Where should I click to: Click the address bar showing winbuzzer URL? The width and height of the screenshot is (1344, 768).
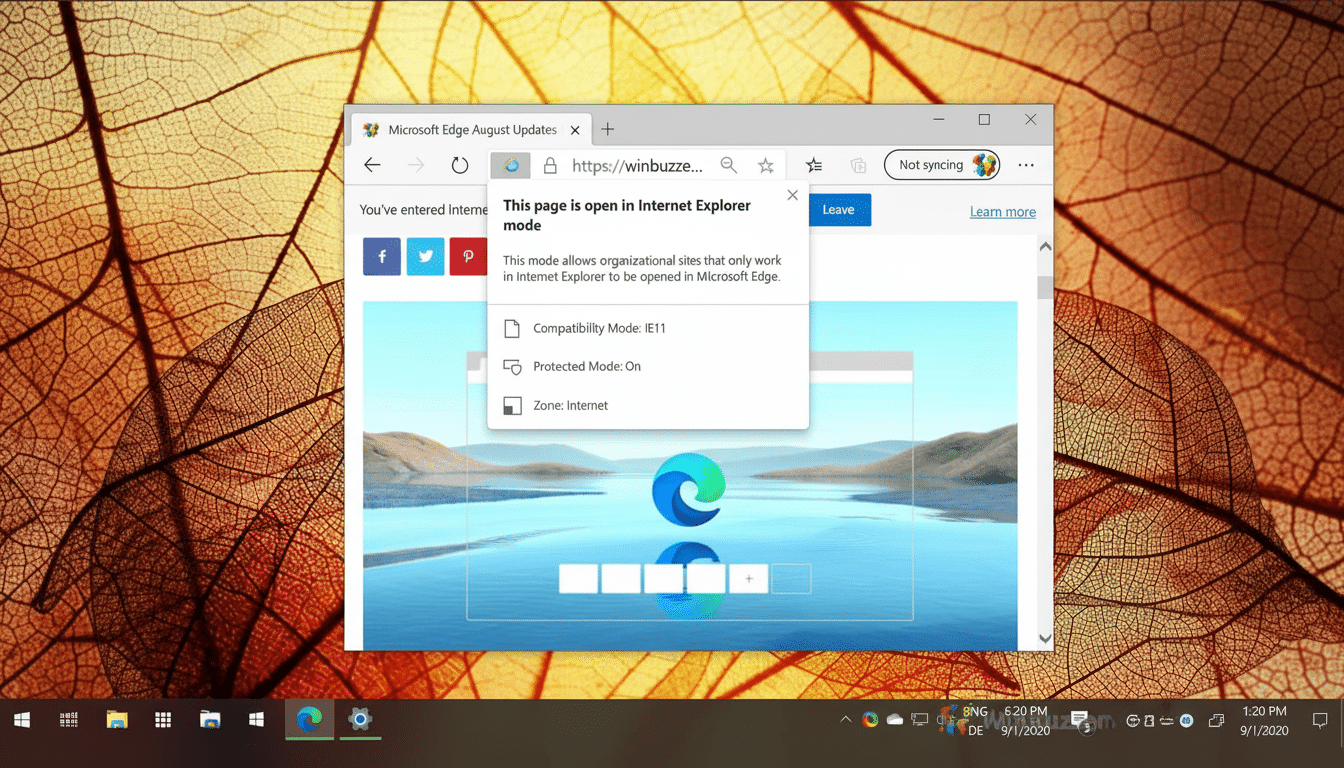click(x=637, y=165)
